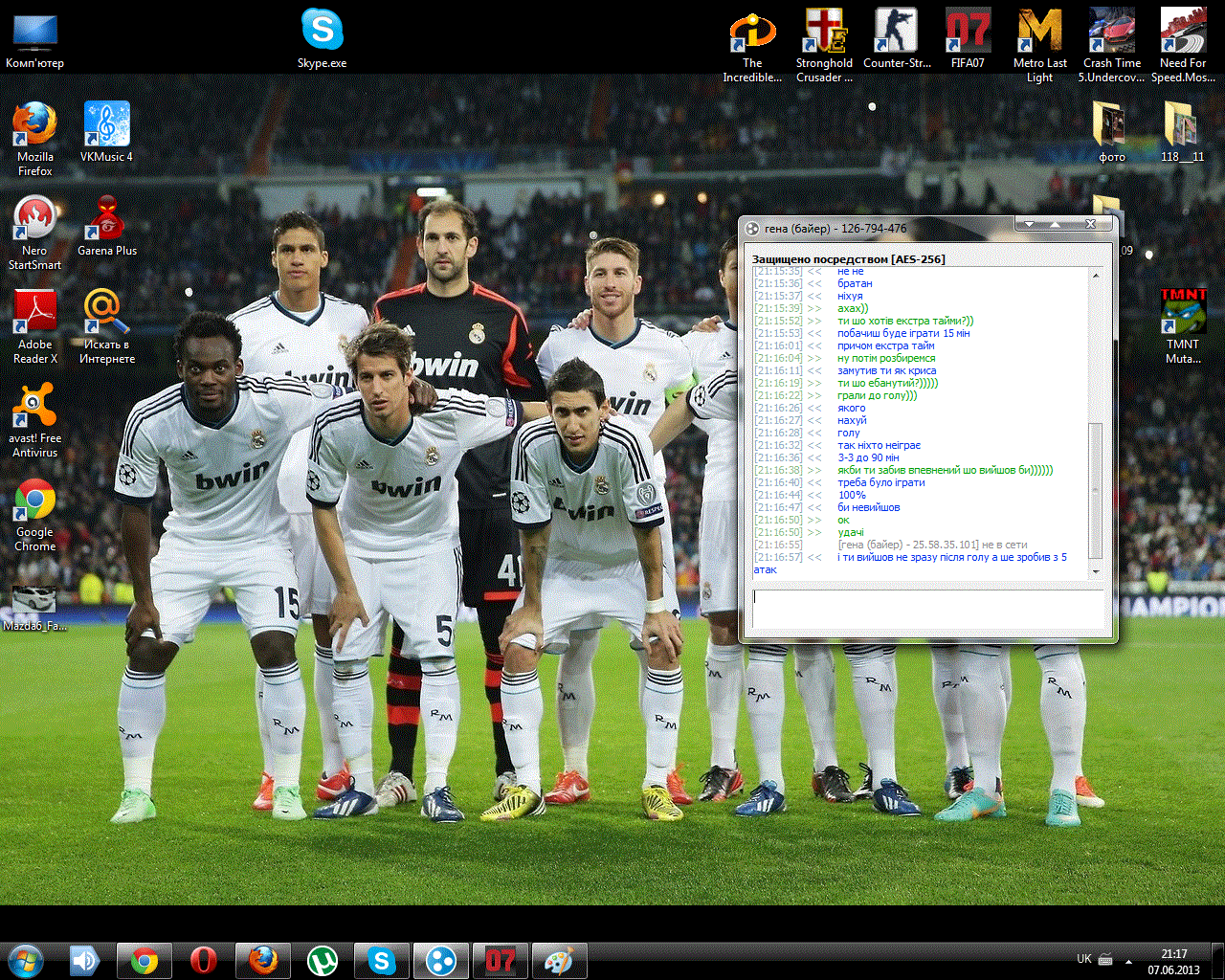This screenshot has height=980, width=1225.
Task: Select the Google Chrome desktop shortcut
Action: tap(35, 515)
